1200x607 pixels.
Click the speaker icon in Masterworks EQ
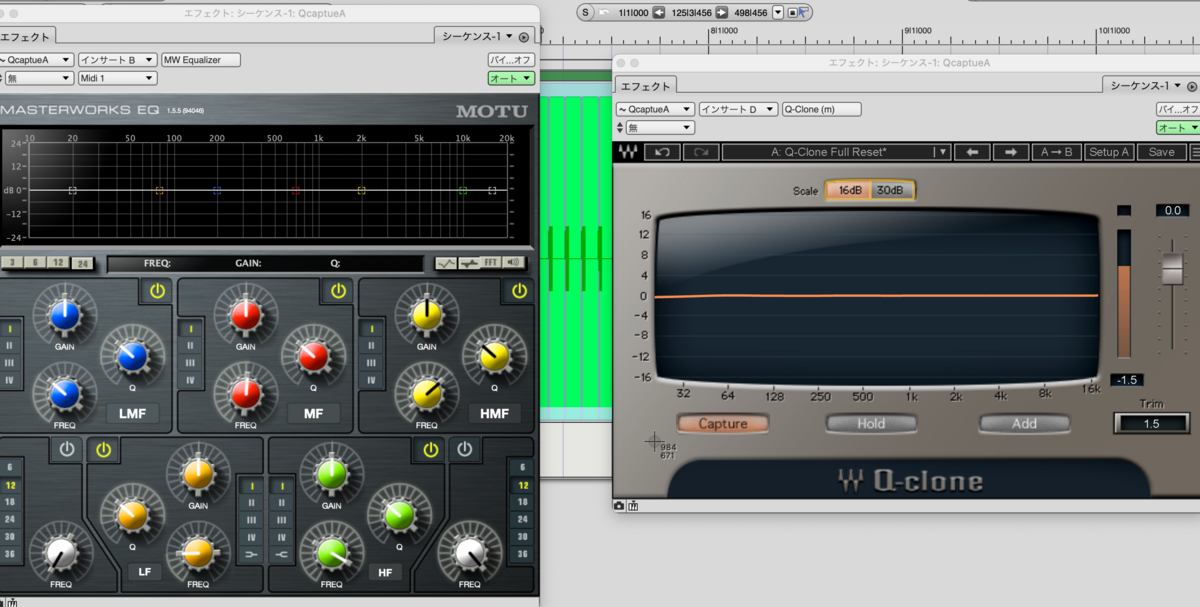(513, 263)
